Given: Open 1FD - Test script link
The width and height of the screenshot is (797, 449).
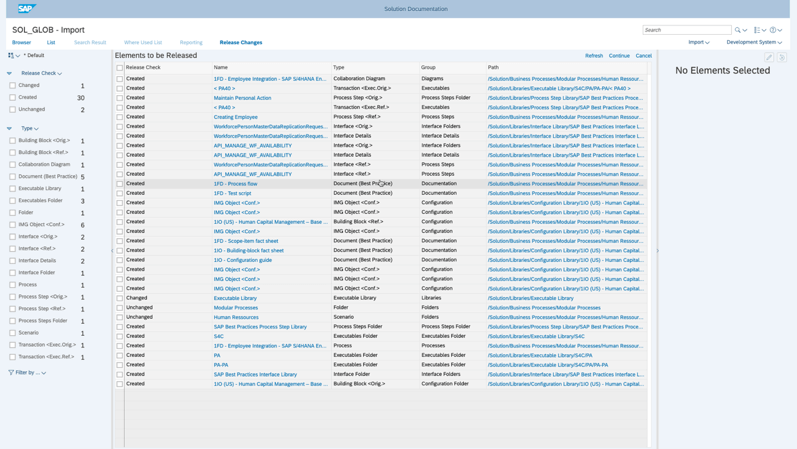Looking at the screenshot, I should (232, 193).
